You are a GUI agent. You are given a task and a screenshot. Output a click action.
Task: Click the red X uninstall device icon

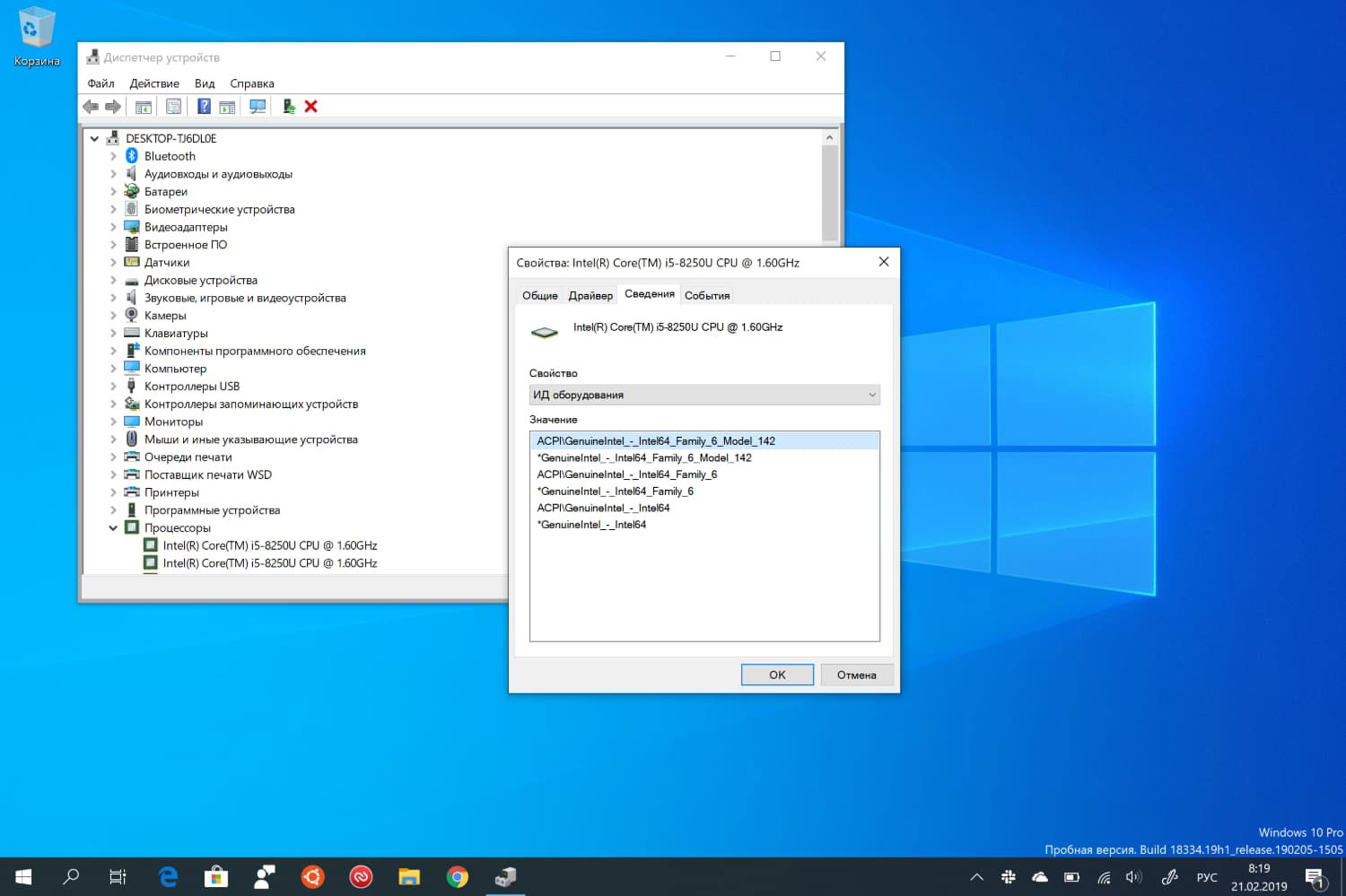pyautogui.click(x=311, y=107)
